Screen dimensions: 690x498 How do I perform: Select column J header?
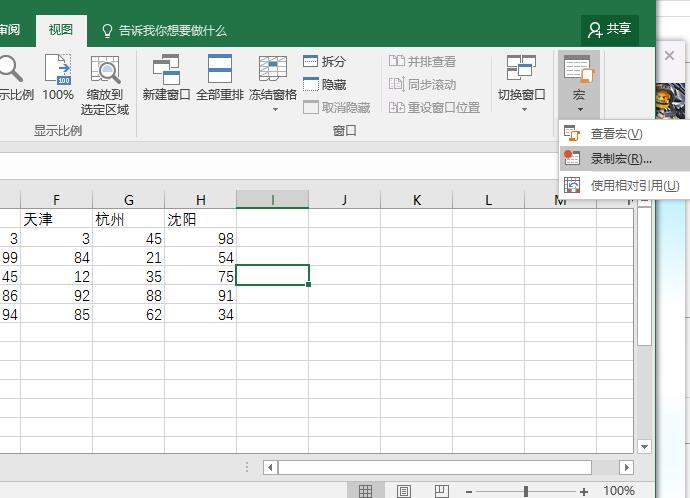pyautogui.click(x=345, y=200)
